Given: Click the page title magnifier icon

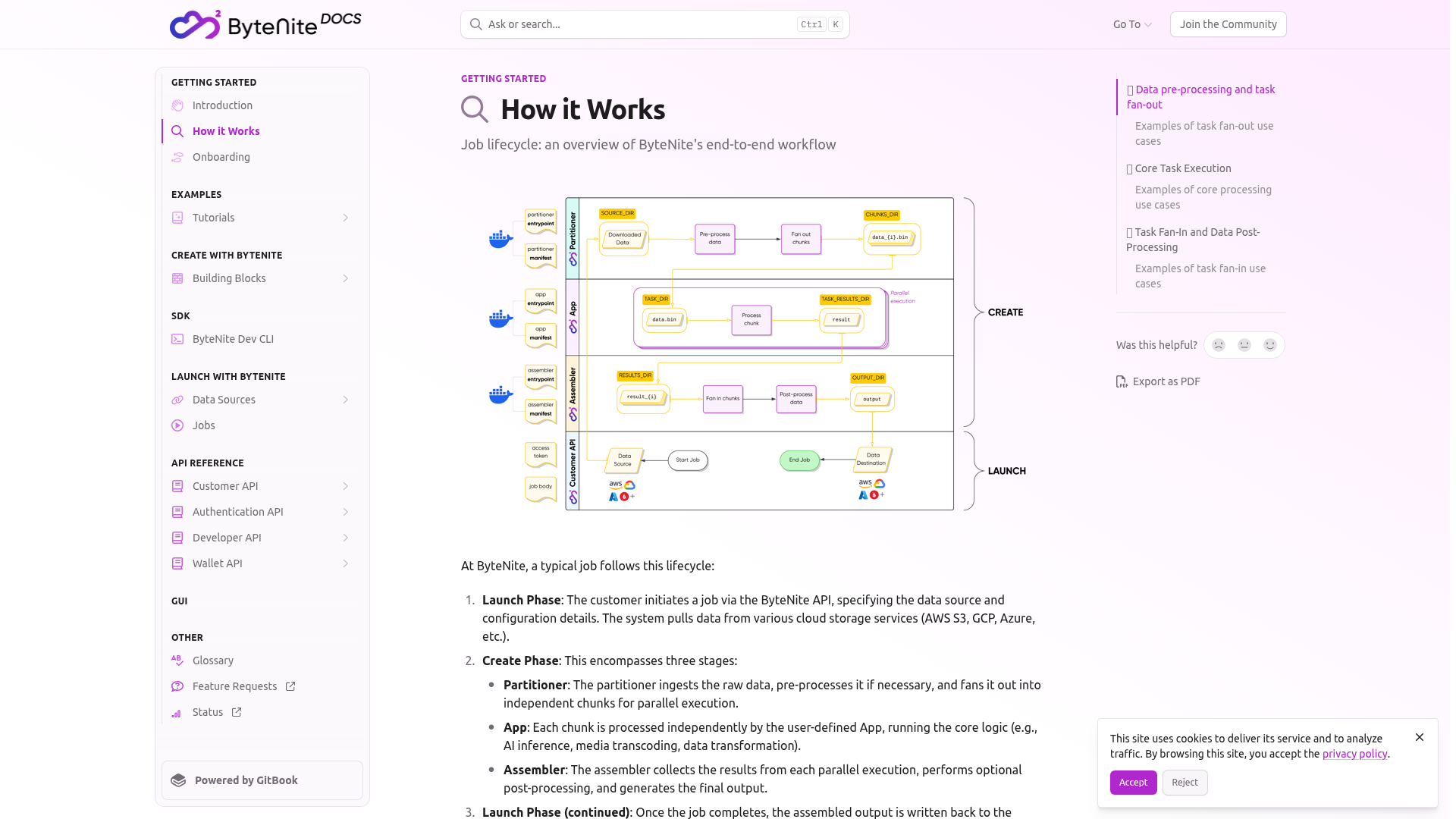Looking at the screenshot, I should point(475,109).
